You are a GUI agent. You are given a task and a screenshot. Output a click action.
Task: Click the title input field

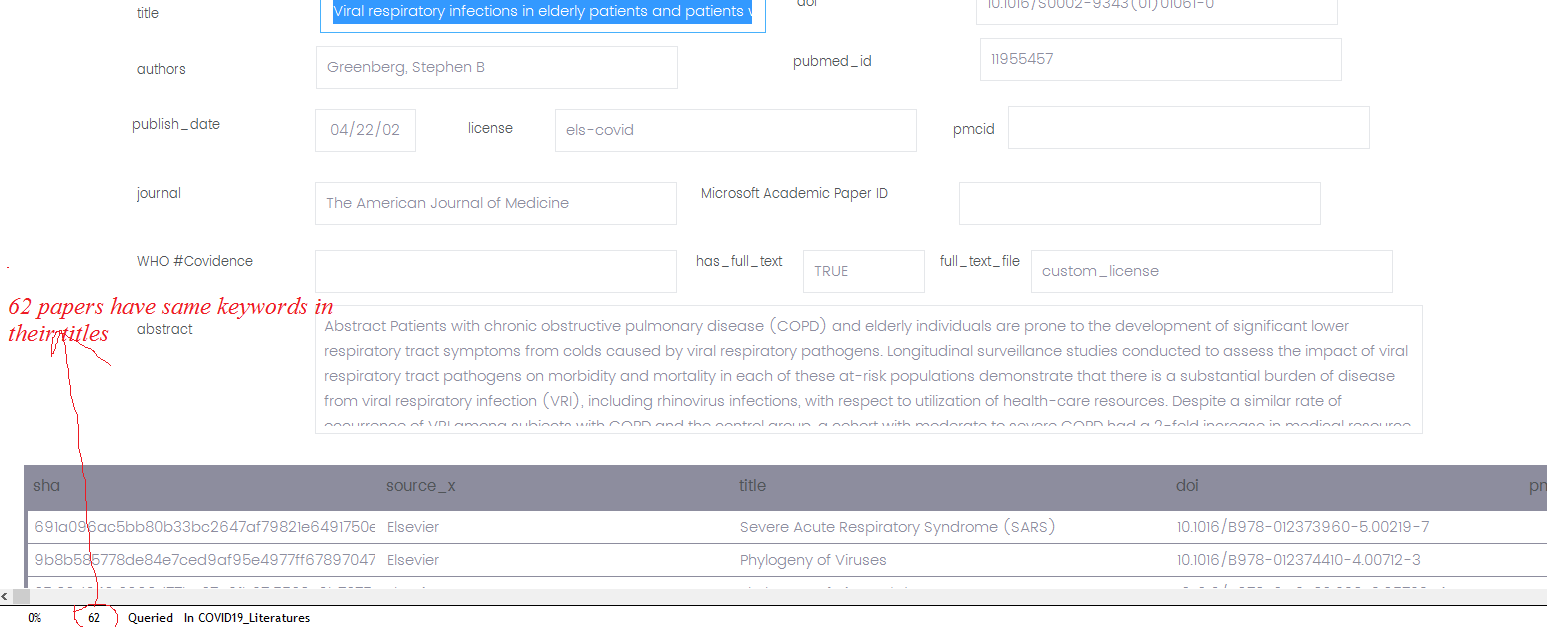pyautogui.click(x=542, y=13)
